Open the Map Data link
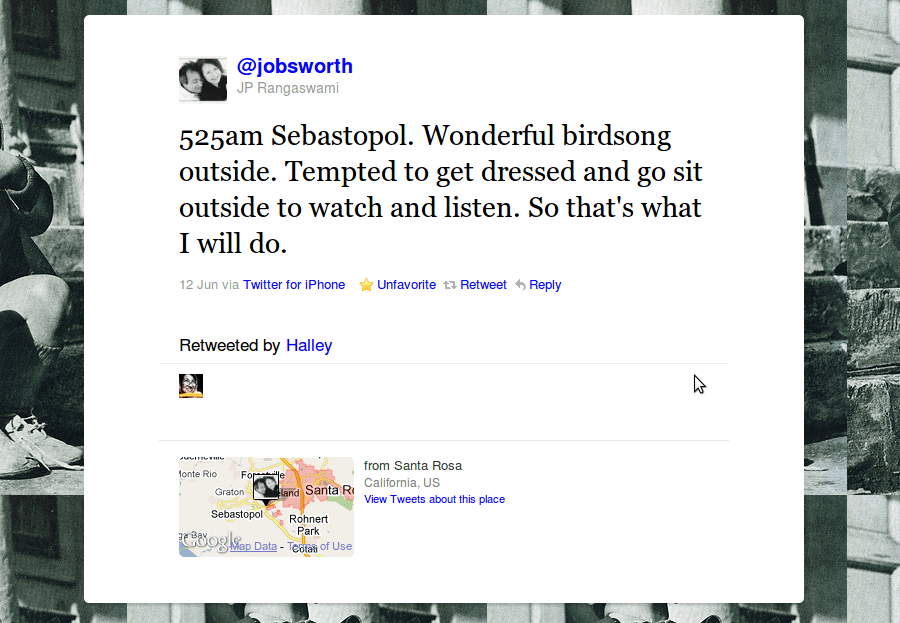The width and height of the screenshot is (900, 623). (x=254, y=547)
